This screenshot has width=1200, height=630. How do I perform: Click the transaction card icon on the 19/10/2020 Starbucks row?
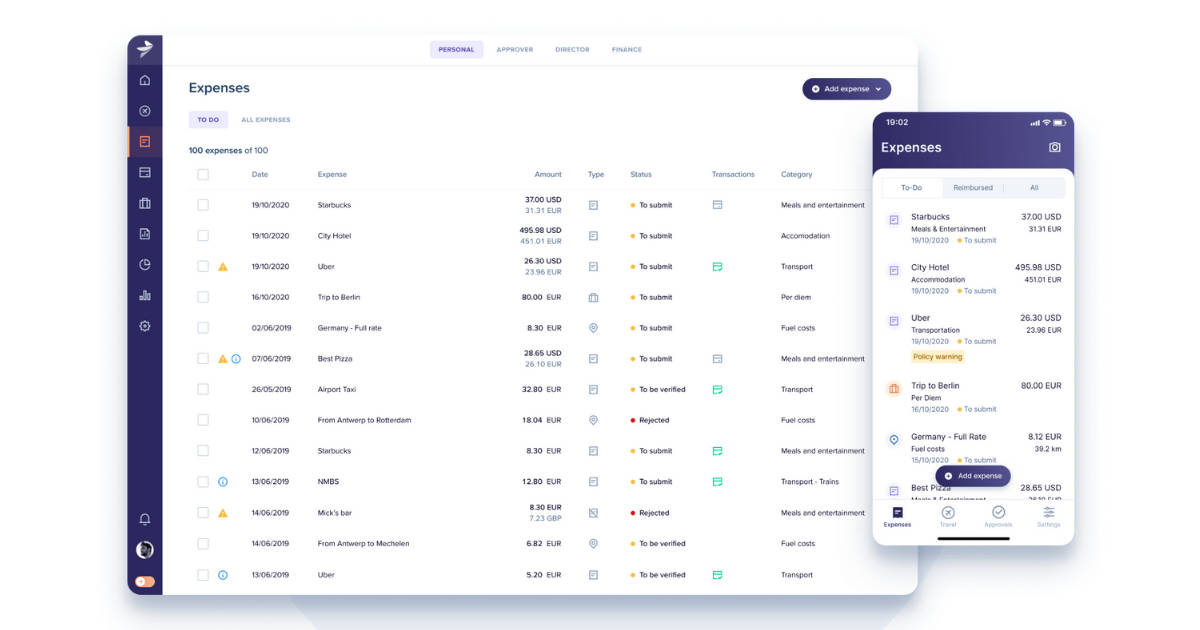[x=717, y=205]
